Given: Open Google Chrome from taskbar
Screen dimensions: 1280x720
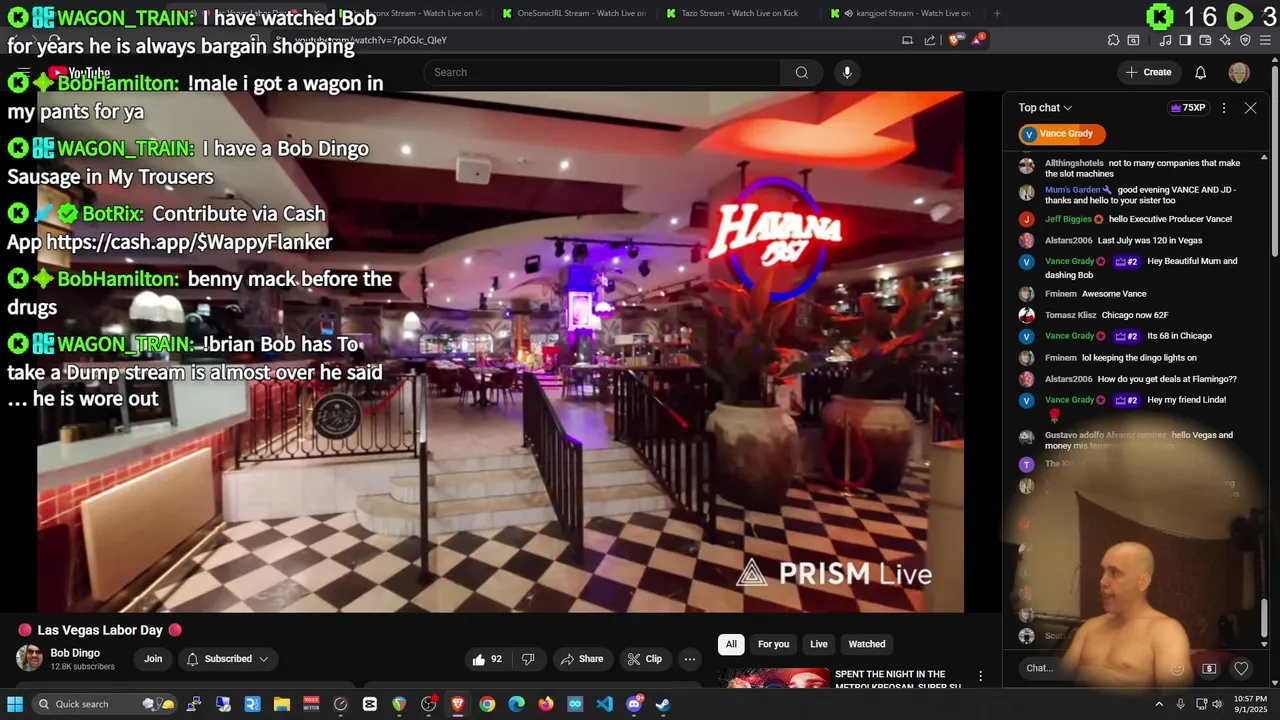Looking at the screenshot, I should 487,704.
